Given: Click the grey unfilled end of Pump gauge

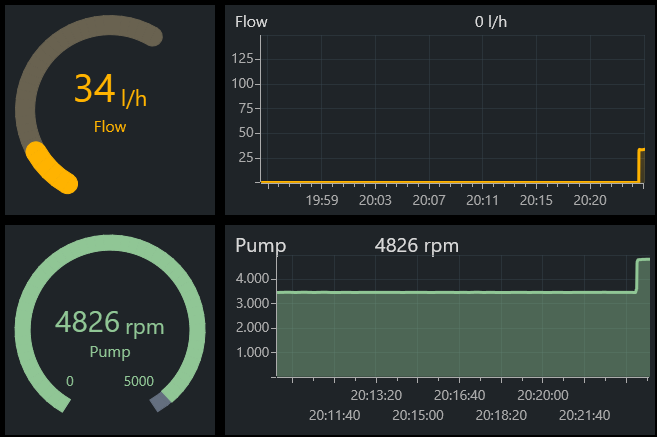Looking at the screenshot, I should (x=160, y=401).
